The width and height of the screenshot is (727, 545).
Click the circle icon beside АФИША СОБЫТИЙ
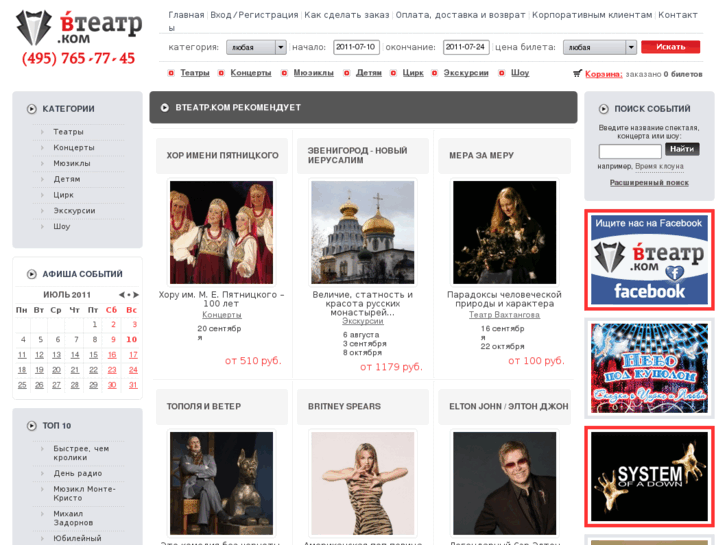[x=32, y=274]
